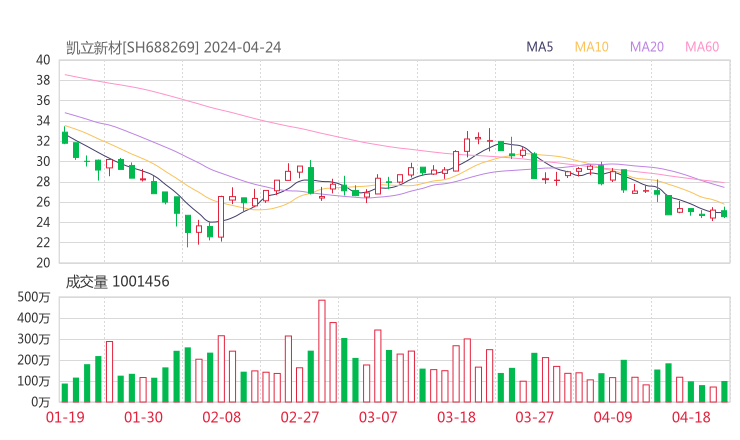
Task: Click the 30 price level label
Action: tap(43, 162)
